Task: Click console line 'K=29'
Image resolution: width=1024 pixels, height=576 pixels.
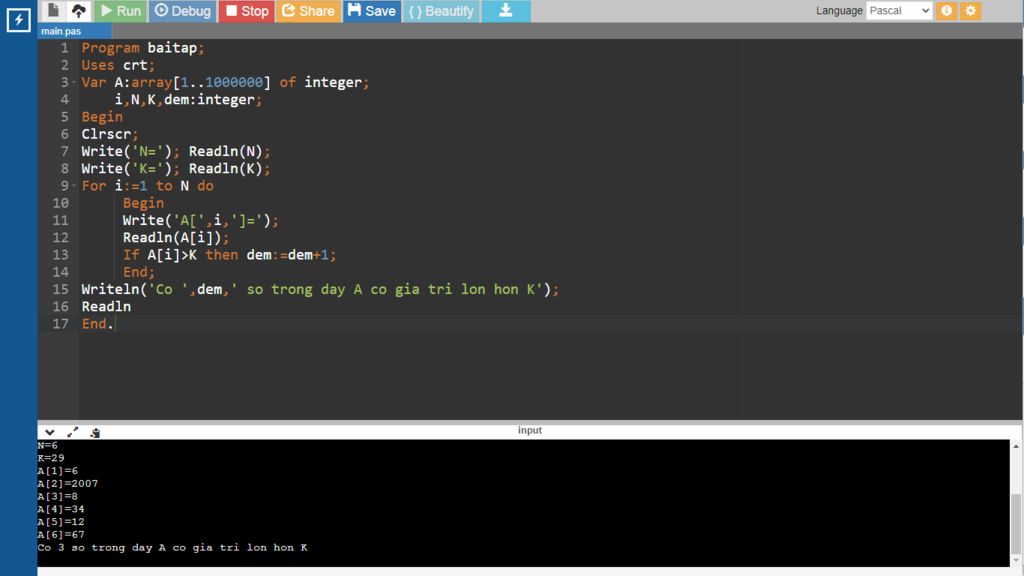Action: tap(51, 458)
